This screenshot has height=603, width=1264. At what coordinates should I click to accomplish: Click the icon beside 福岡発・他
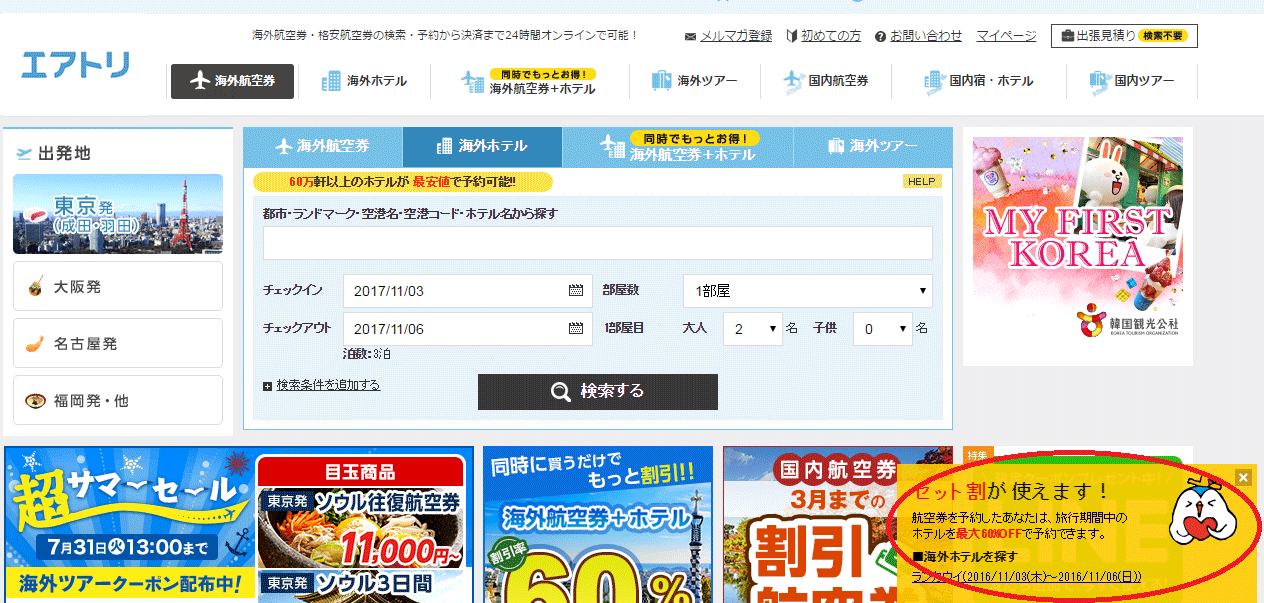(x=36, y=401)
